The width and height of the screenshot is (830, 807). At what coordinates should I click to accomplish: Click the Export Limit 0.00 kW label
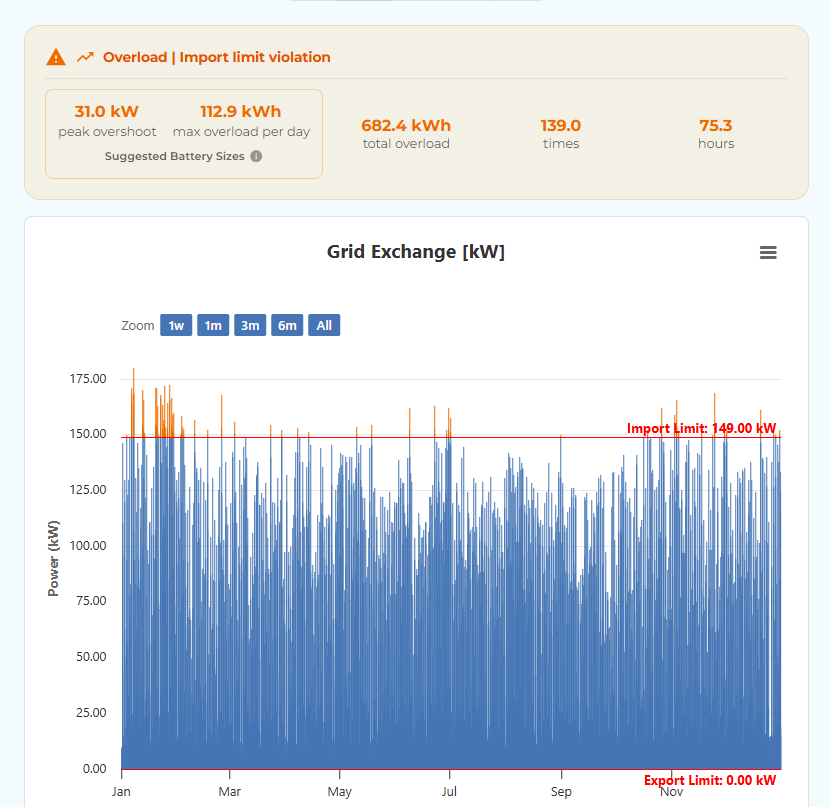tap(710, 780)
